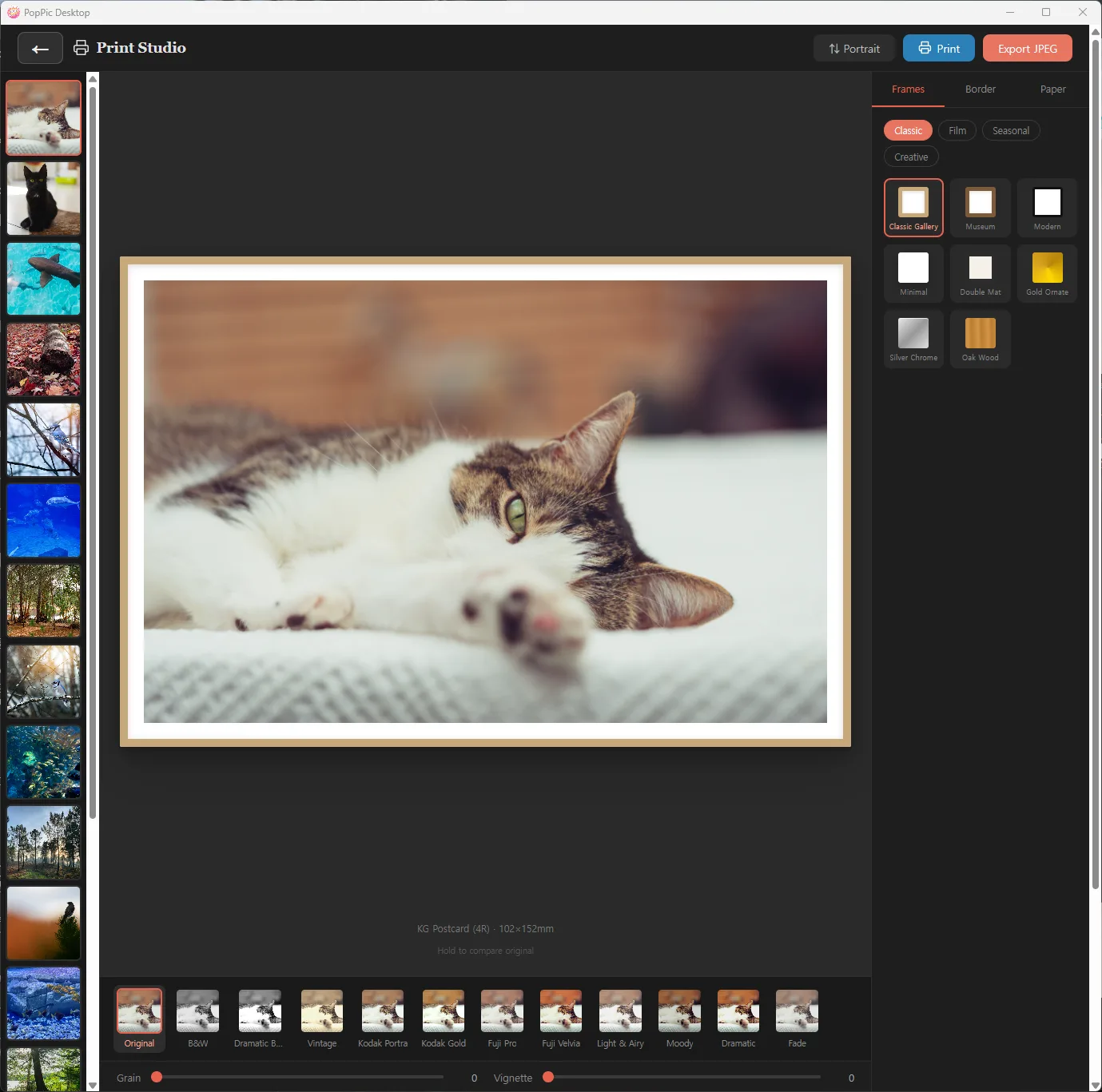Choose the Silver Chrome frame
Viewport: 1102px width, 1092px height.
[x=913, y=339]
